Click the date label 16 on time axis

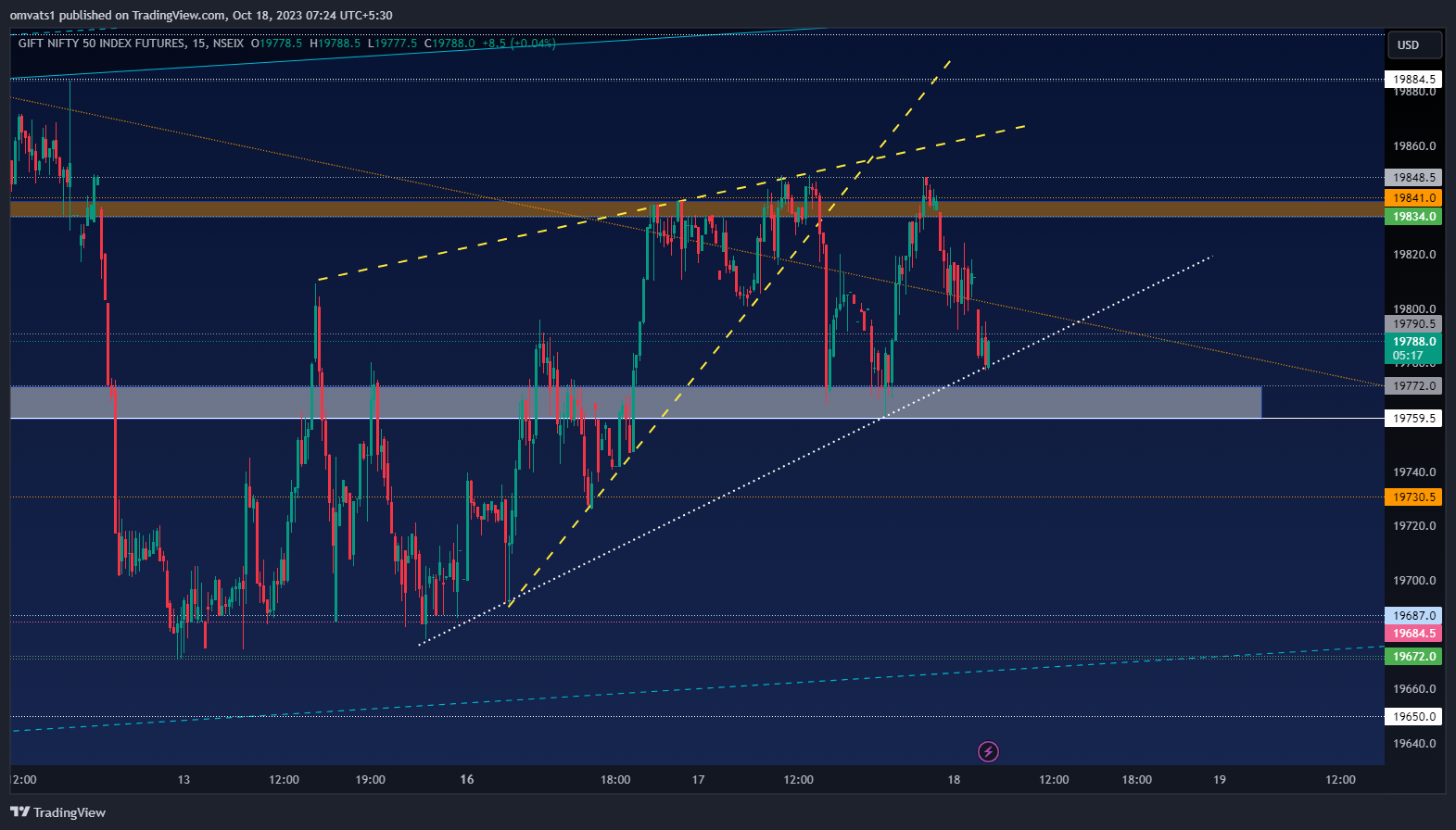tap(467, 780)
